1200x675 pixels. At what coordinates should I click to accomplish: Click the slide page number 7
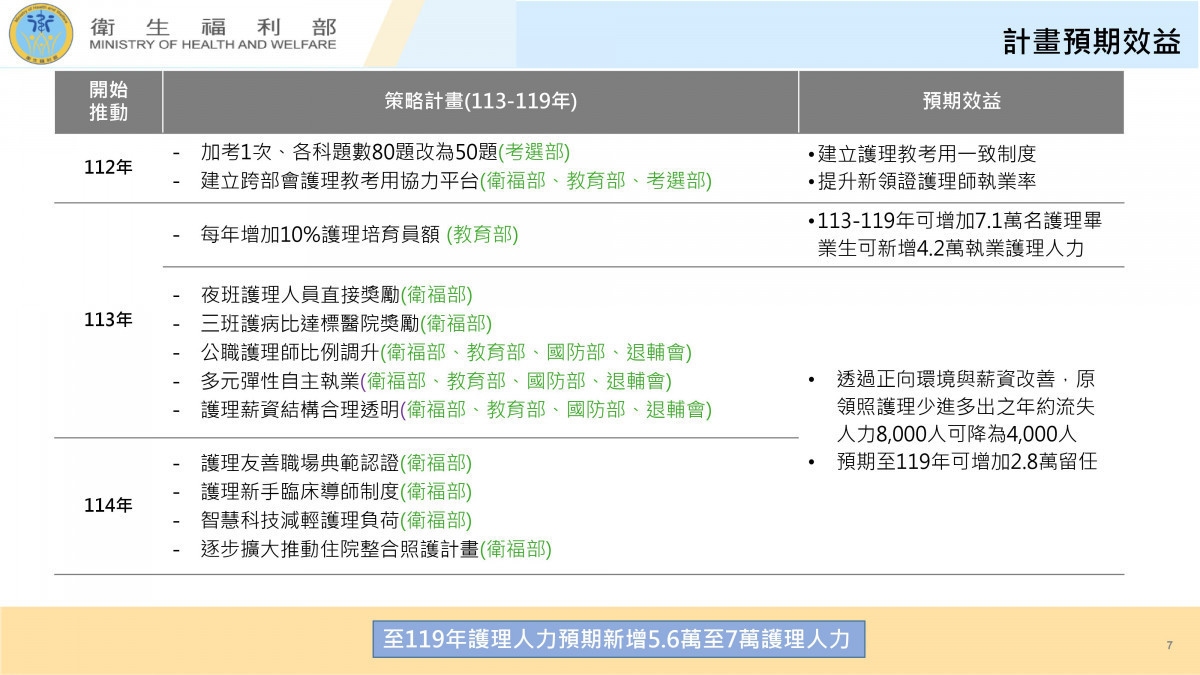[x=1169, y=645]
